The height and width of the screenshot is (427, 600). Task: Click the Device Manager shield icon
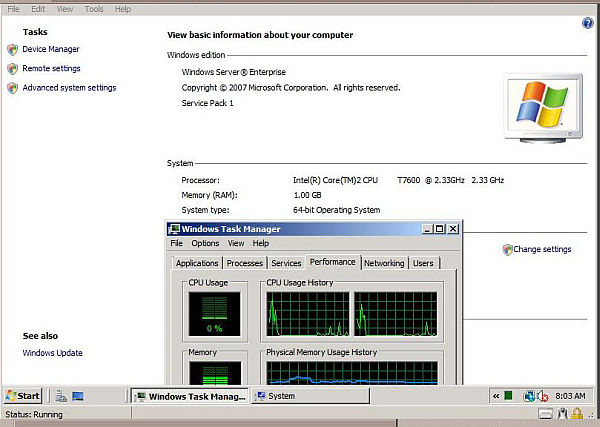[x=13, y=49]
